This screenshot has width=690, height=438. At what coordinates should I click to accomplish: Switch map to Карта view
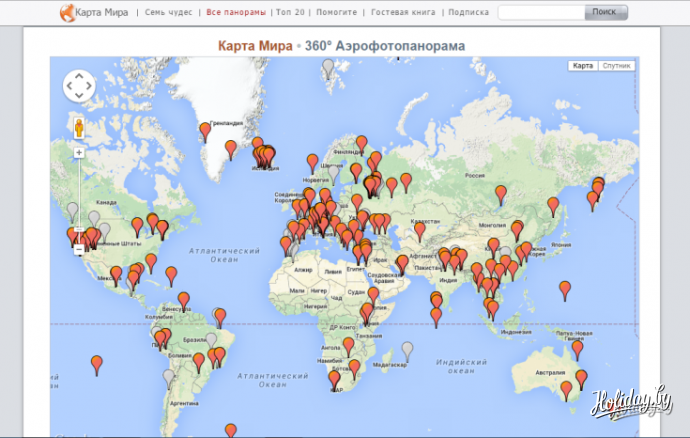pos(582,66)
